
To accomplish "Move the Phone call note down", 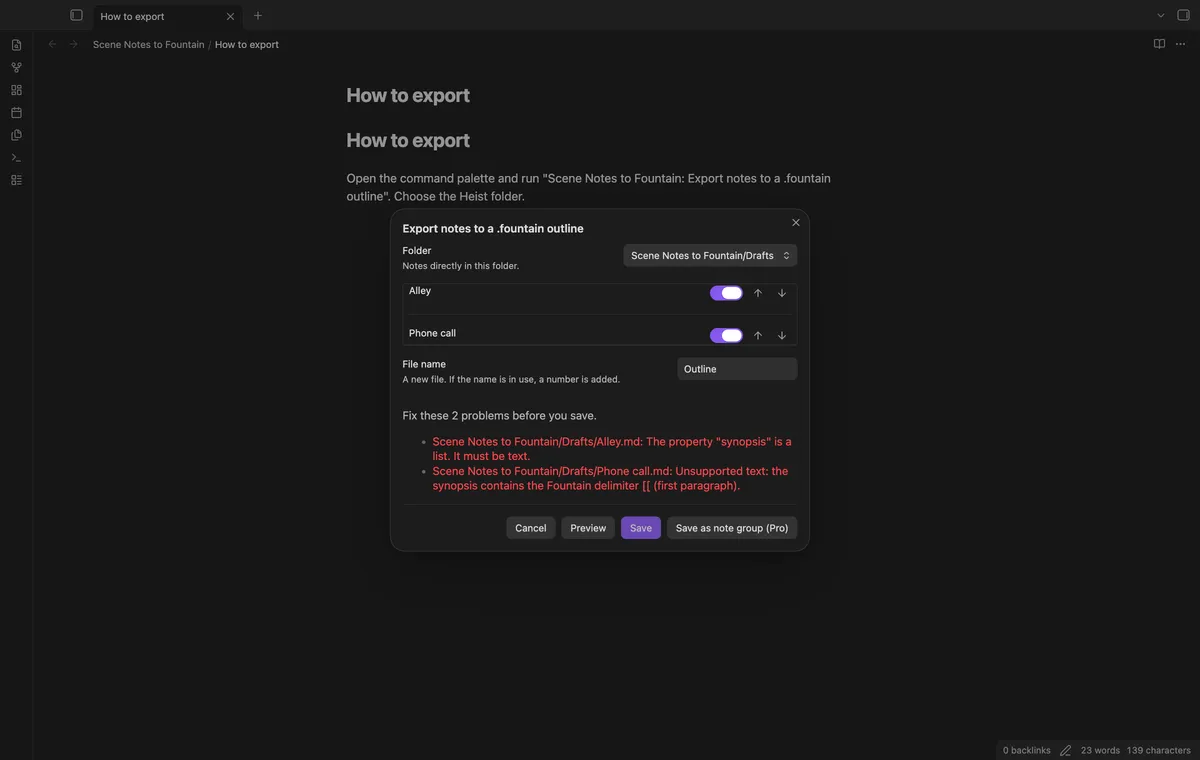I will click(782, 336).
